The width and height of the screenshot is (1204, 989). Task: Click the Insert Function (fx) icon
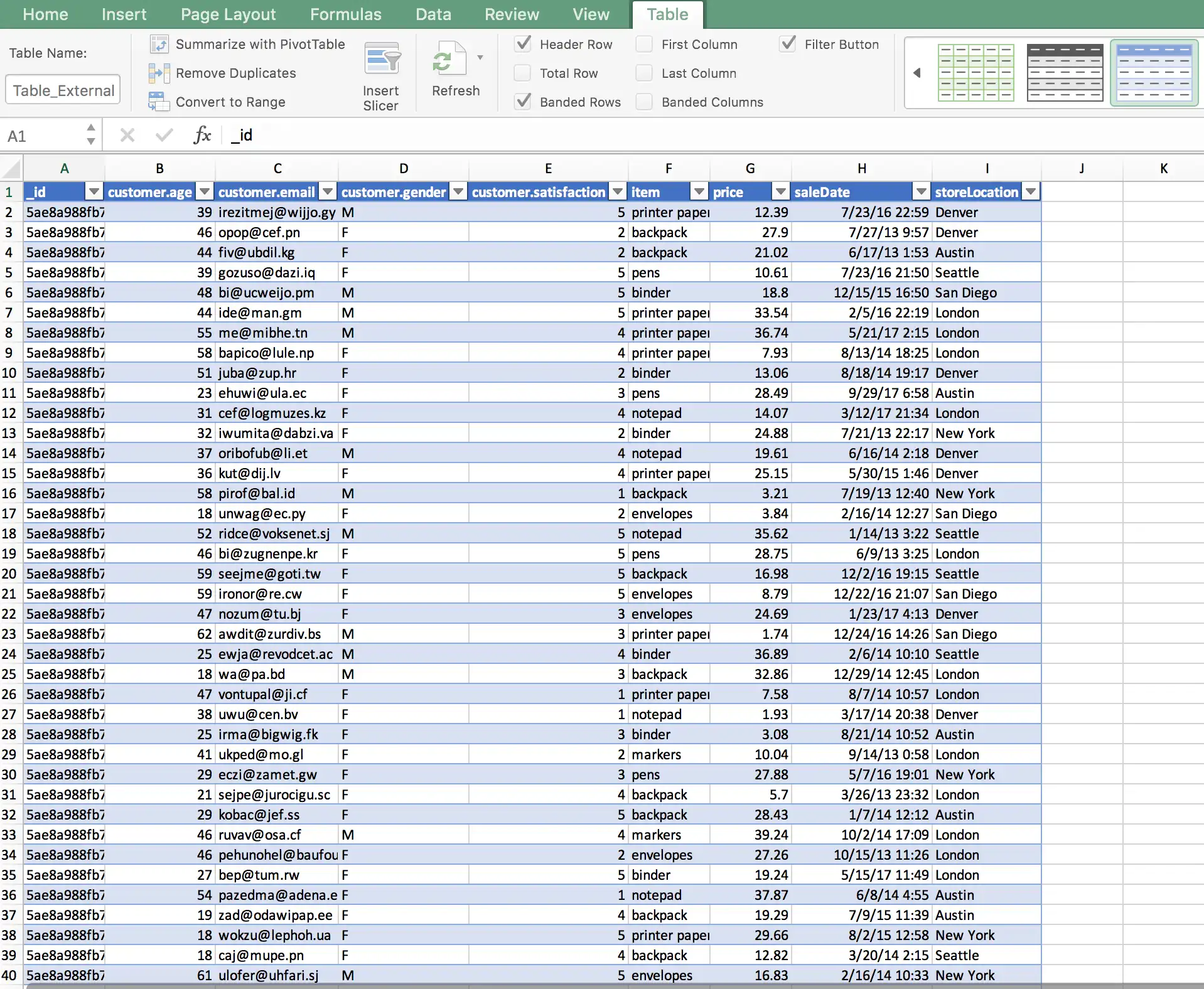[x=202, y=134]
